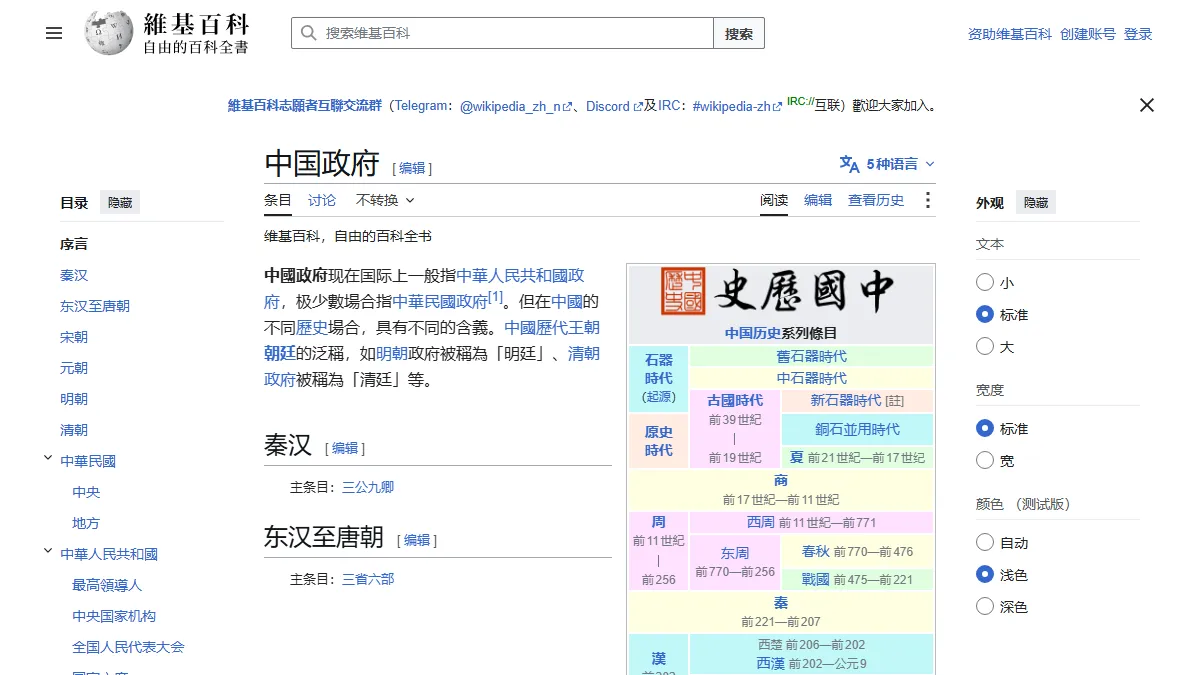
Task: Open 新石器時代 in history infobox
Action: [846, 400]
